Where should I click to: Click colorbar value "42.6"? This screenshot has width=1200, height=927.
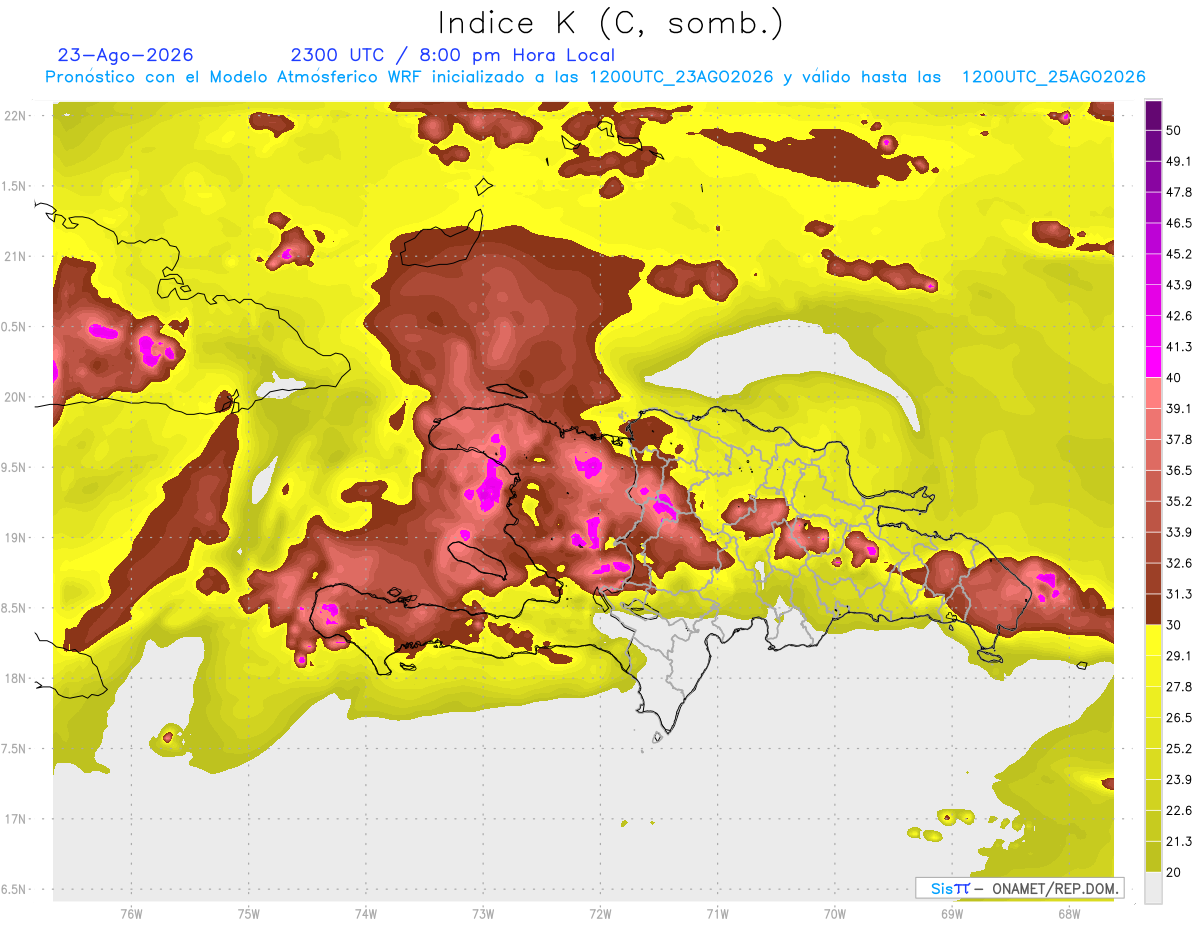point(1178,316)
